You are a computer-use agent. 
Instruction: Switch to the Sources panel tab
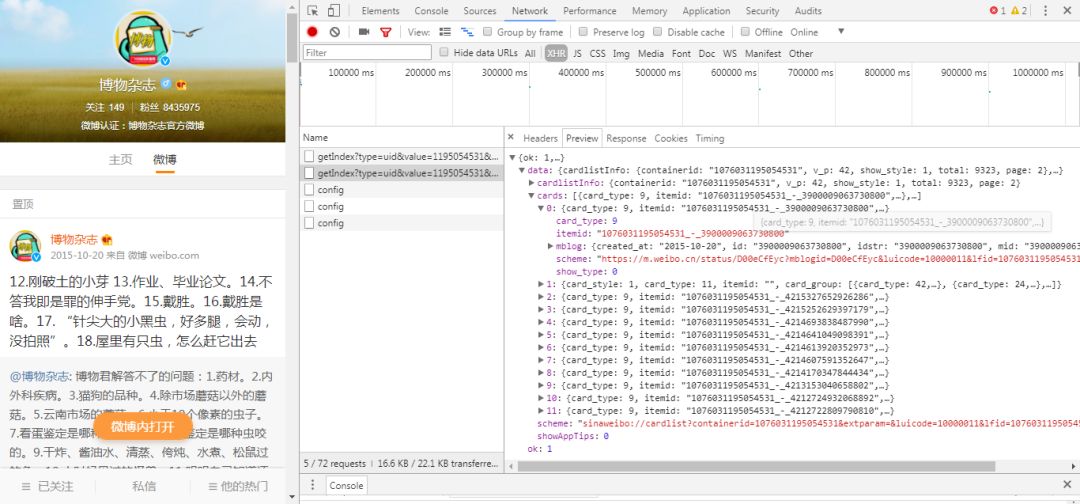[x=479, y=10]
